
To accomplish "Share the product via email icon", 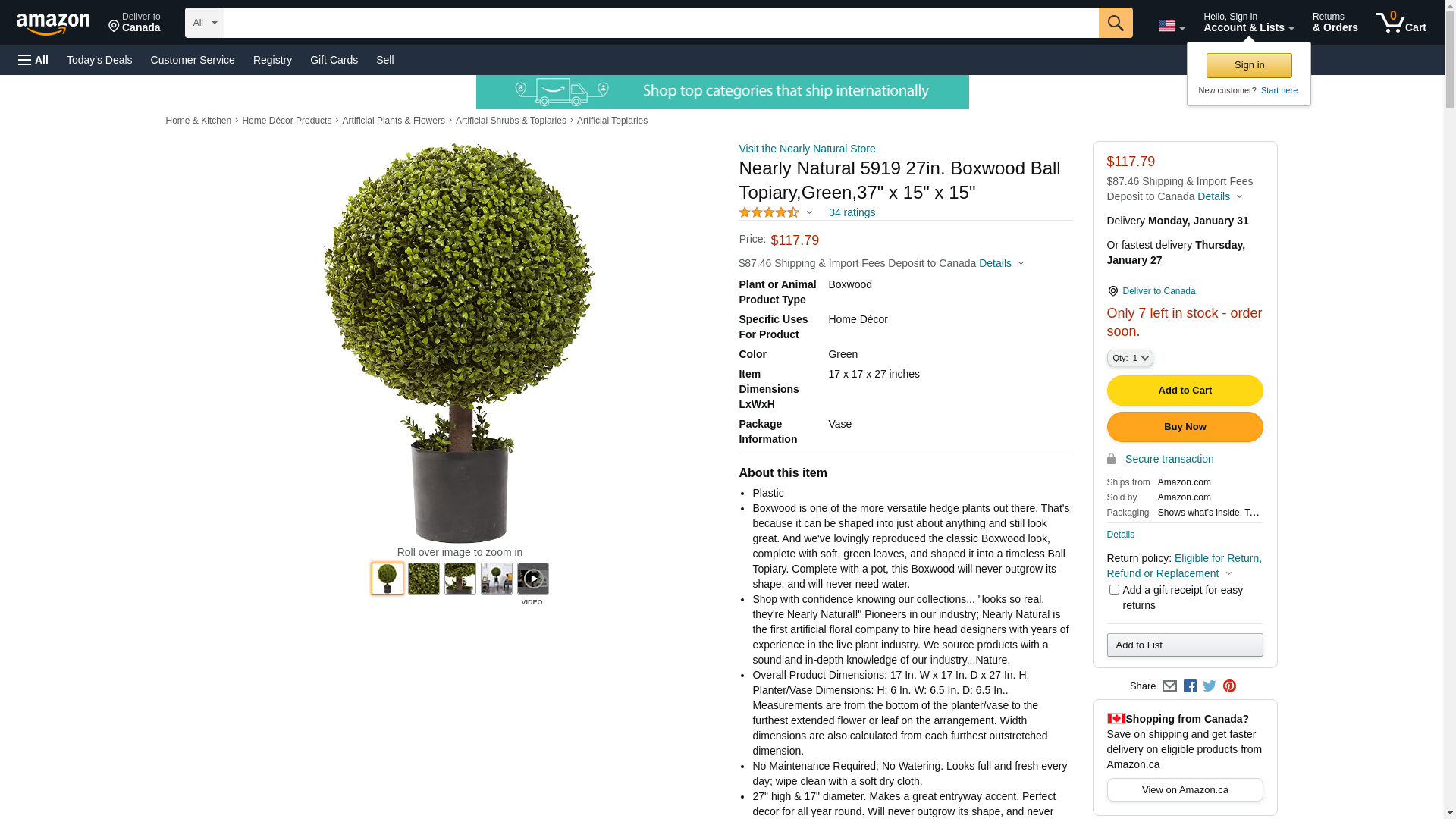I will tap(1169, 686).
